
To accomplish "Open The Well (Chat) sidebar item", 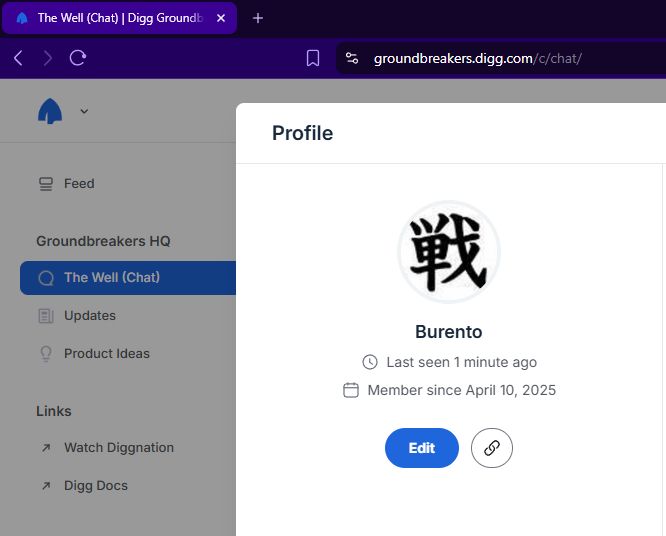I will coord(127,278).
